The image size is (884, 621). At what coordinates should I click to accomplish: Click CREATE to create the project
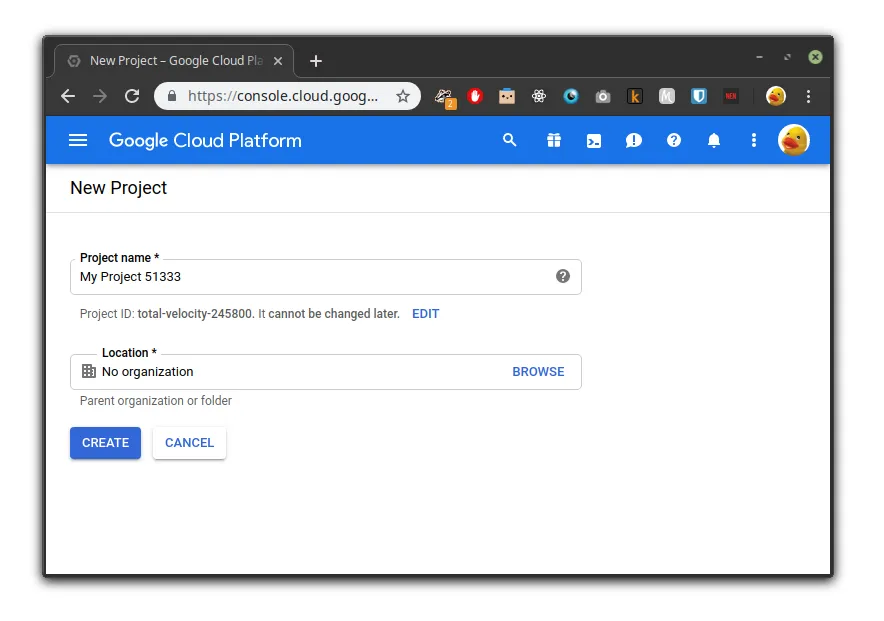[105, 443]
